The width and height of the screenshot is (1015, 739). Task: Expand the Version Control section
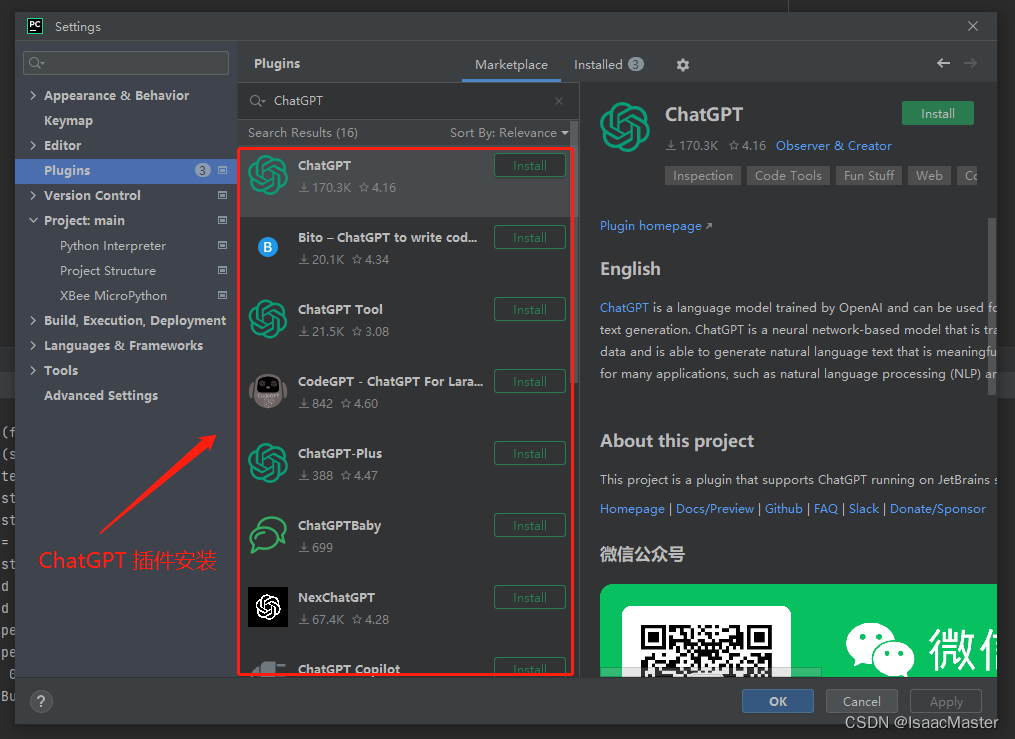(x=33, y=195)
